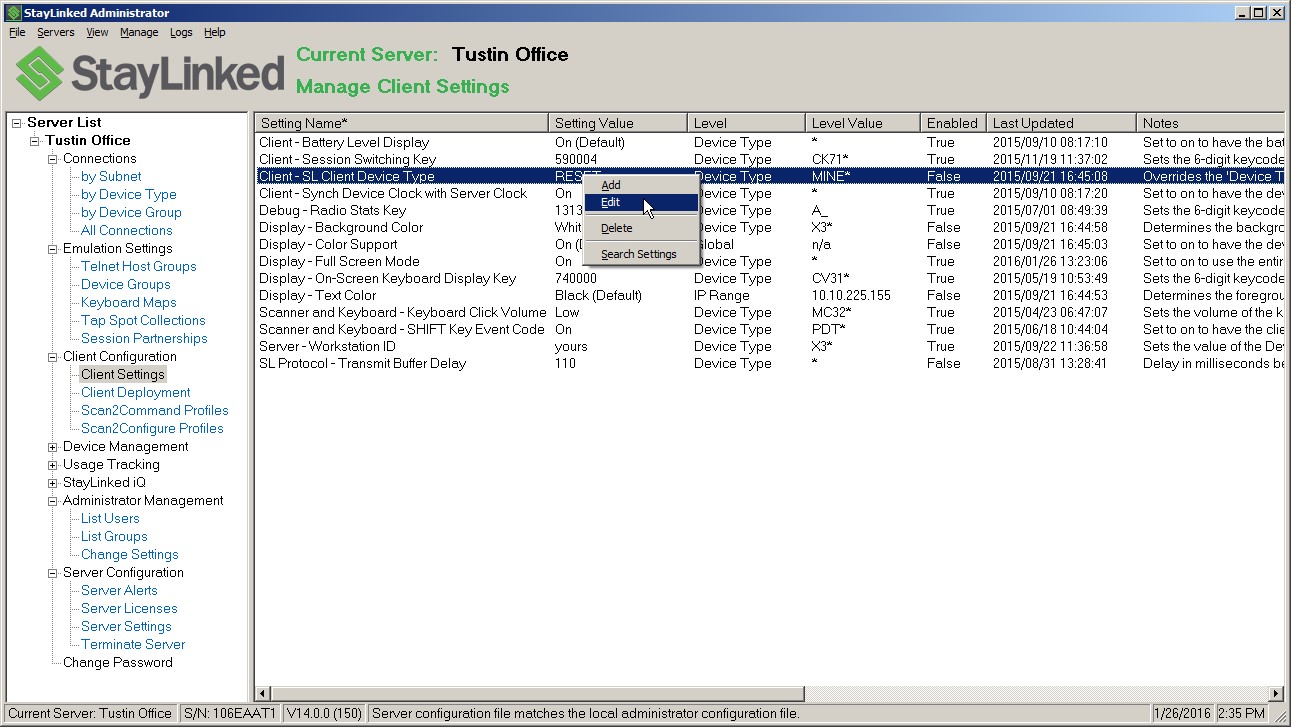Open List Users under Administrator Management
This screenshot has width=1291, height=727.
click(x=110, y=519)
